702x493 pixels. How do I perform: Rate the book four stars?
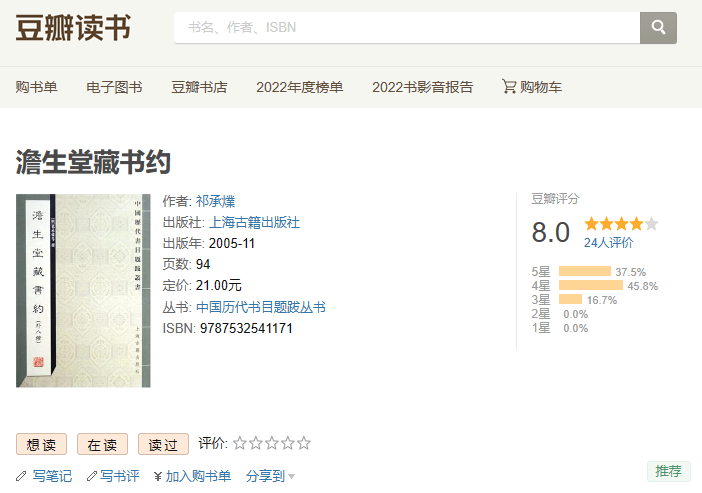[287, 443]
